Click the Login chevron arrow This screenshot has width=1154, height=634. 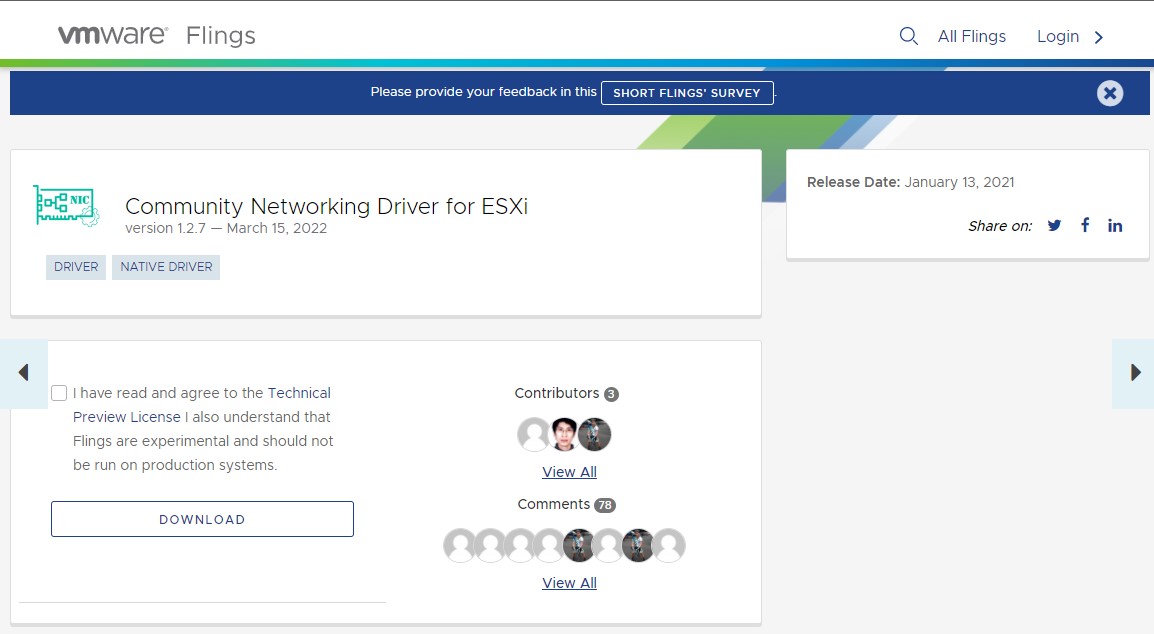click(1099, 37)
